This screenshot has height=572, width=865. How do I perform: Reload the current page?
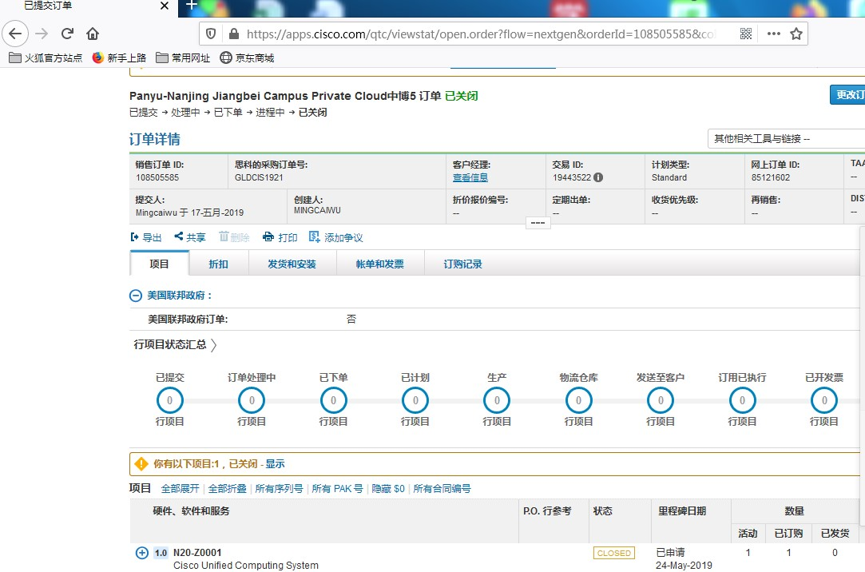click(x=67, y=34)
